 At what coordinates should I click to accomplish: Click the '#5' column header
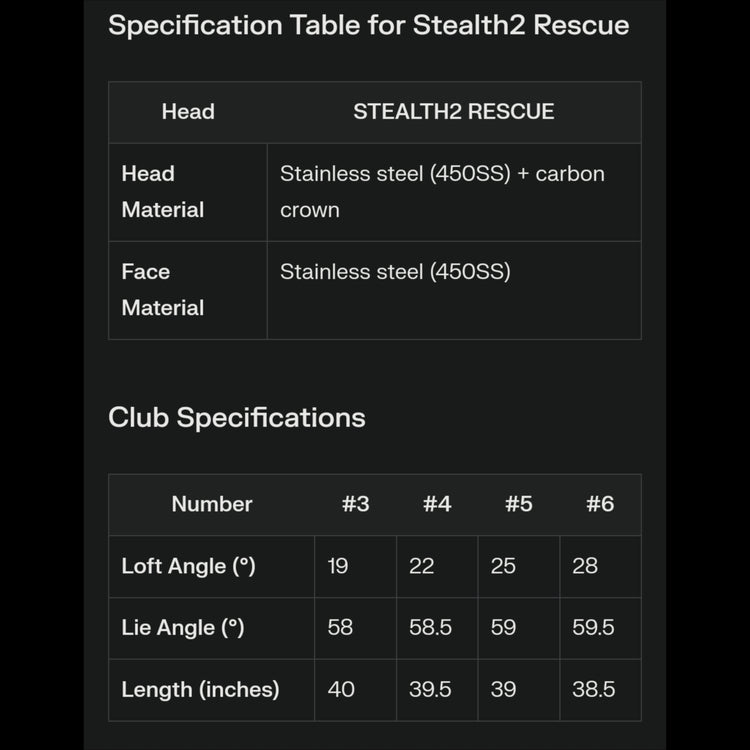click(x=518, y=504)
